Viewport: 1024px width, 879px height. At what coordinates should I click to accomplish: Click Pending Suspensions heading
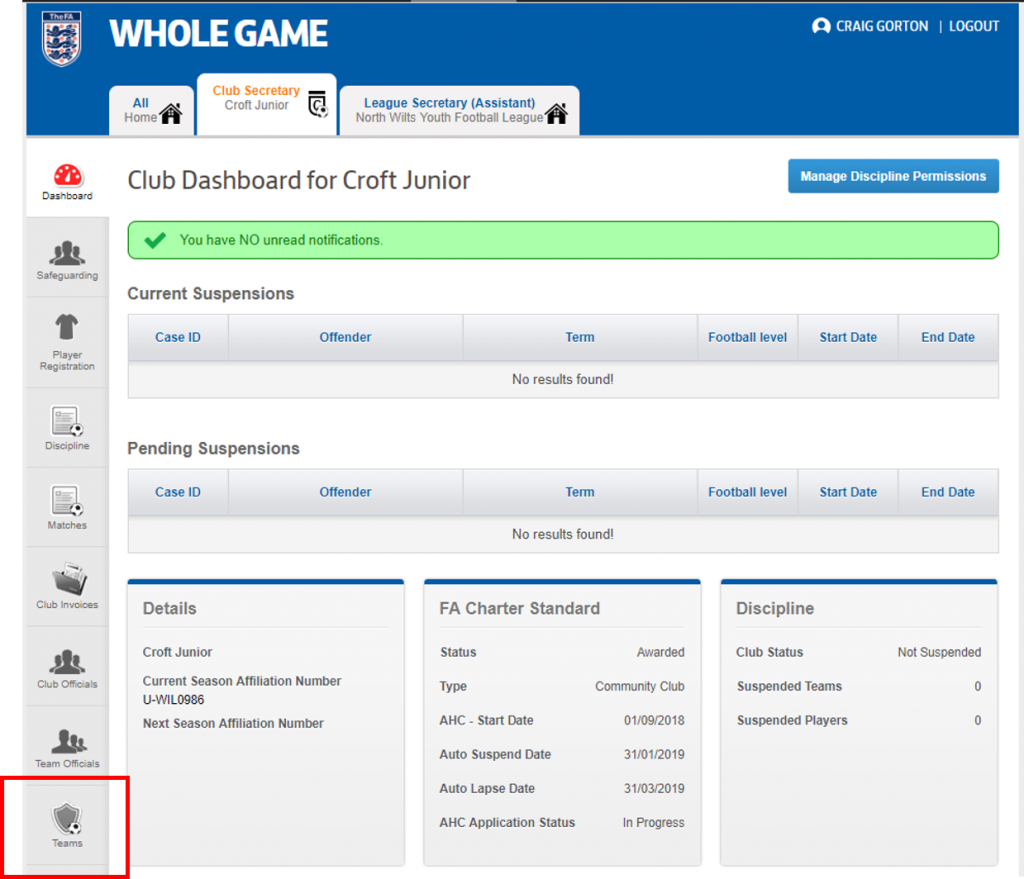[214, 449]
